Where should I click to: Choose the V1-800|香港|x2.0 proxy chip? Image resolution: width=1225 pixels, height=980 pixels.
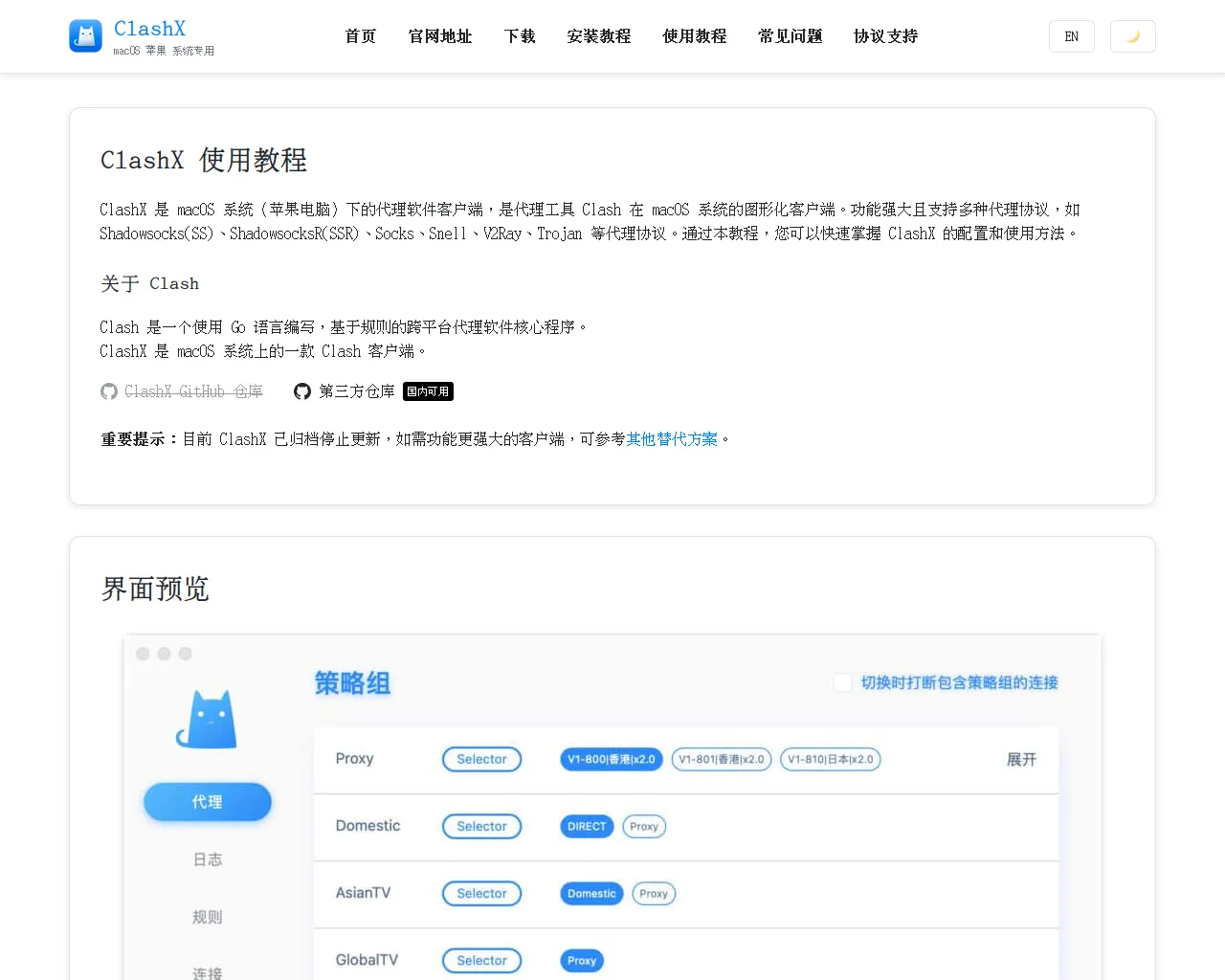[x=612, y=759]
